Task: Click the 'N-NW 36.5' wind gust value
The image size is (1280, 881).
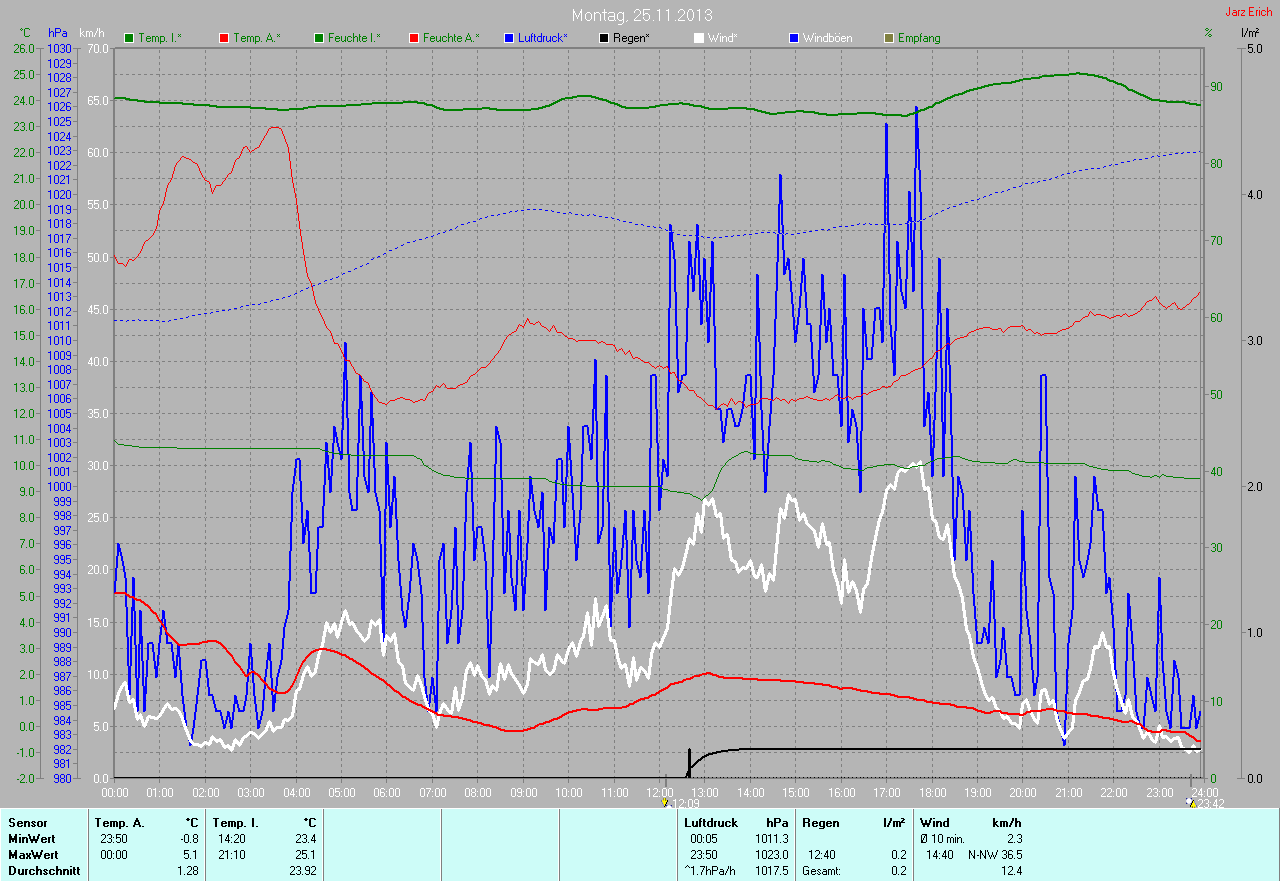Action: 995,855
